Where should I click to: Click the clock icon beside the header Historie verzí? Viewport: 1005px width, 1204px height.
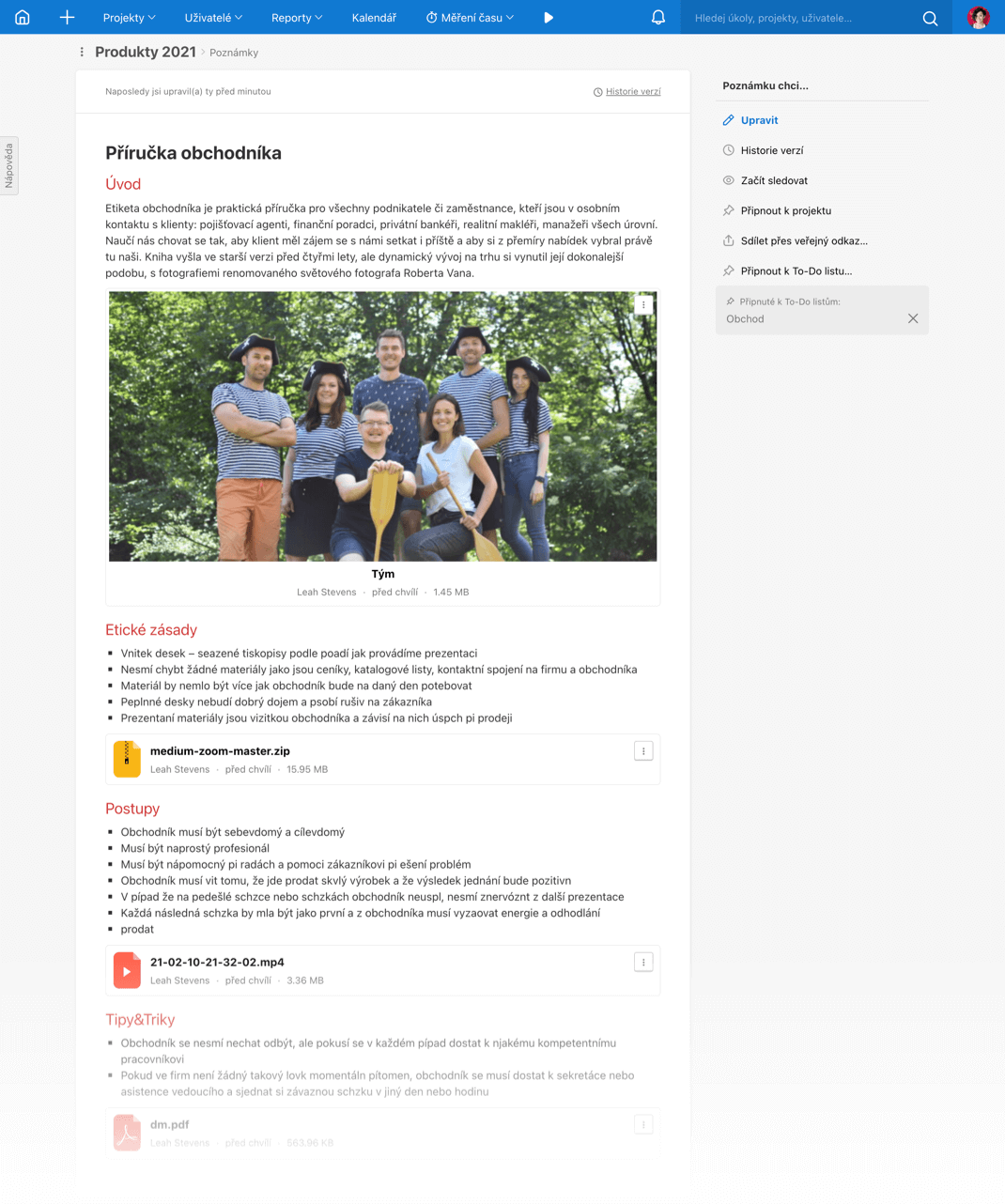click(597, 92)
